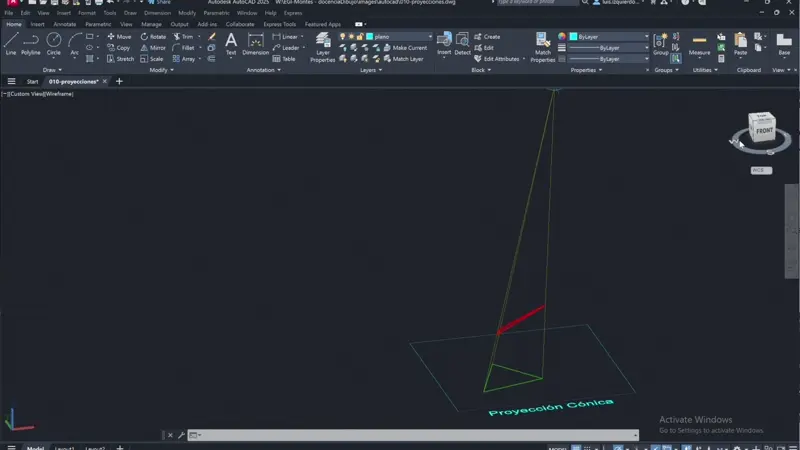Viewport: 800px width, 450px height.
Task: Start the Measure utility
Action: click(700, 44)
